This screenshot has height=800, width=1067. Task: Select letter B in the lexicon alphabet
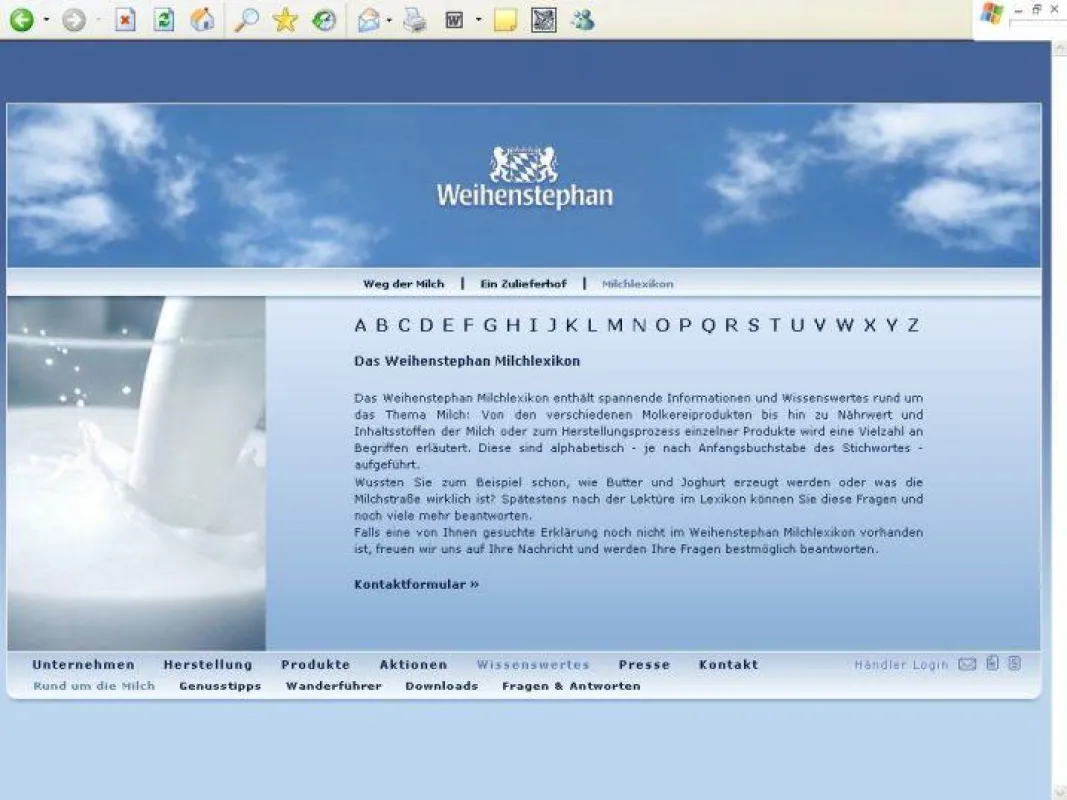coord(382,325)
